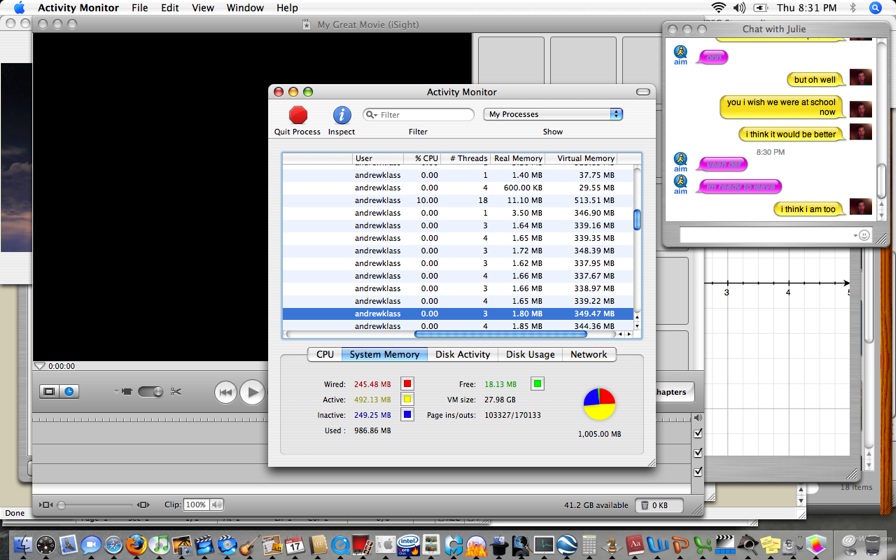Click the volume icon in menu bar
Viewport: 896px width, 560px height.
739,7
